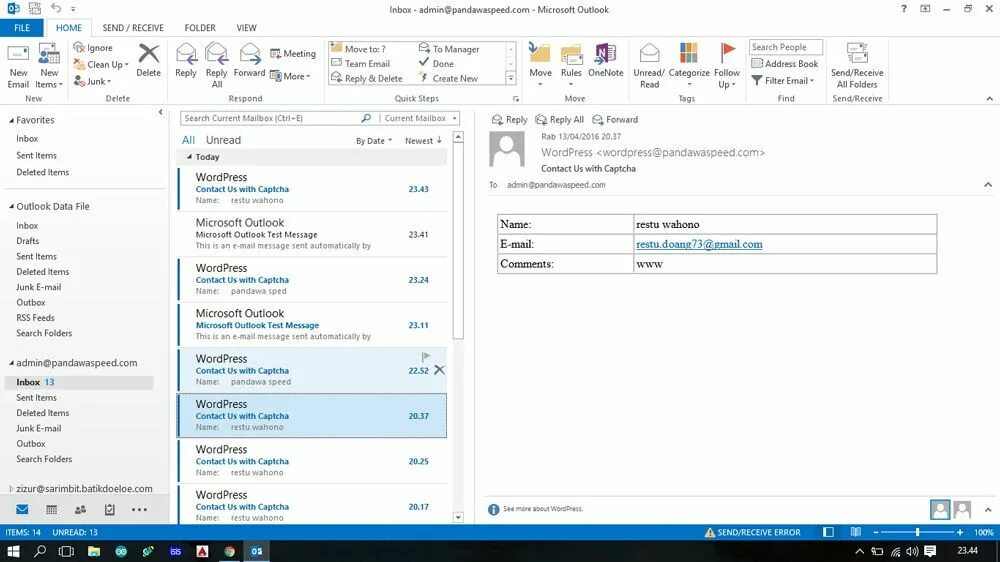Select the HOME tab

68,28
